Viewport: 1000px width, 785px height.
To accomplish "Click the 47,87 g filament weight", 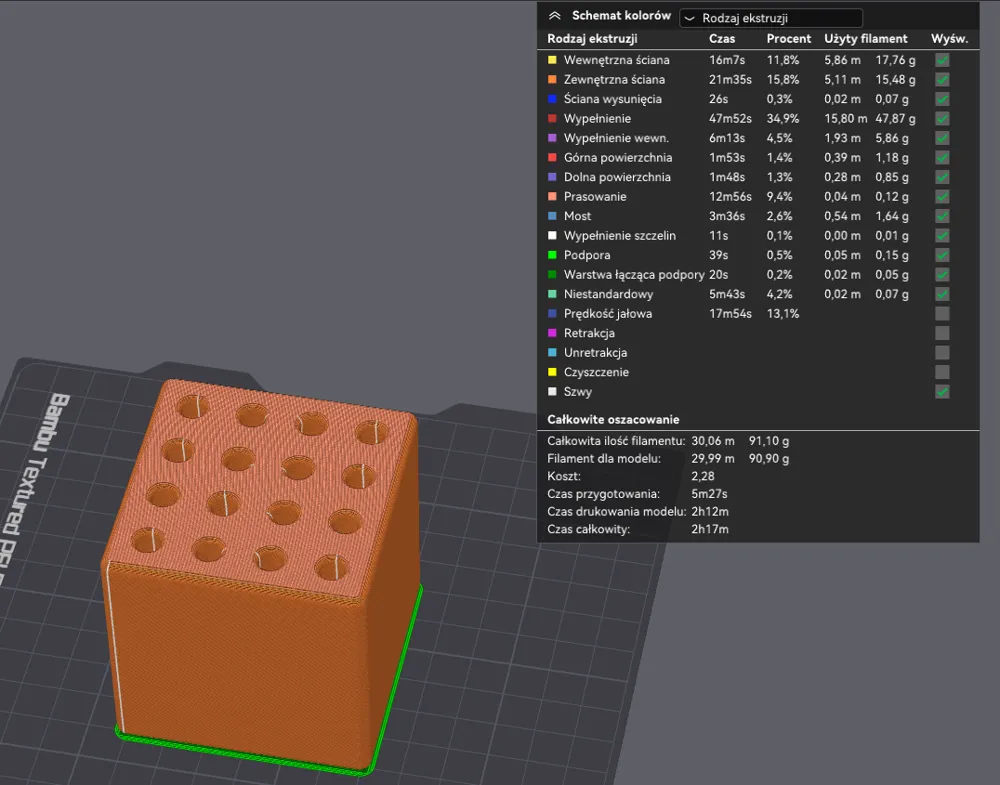I will click(x=895, y=119).
